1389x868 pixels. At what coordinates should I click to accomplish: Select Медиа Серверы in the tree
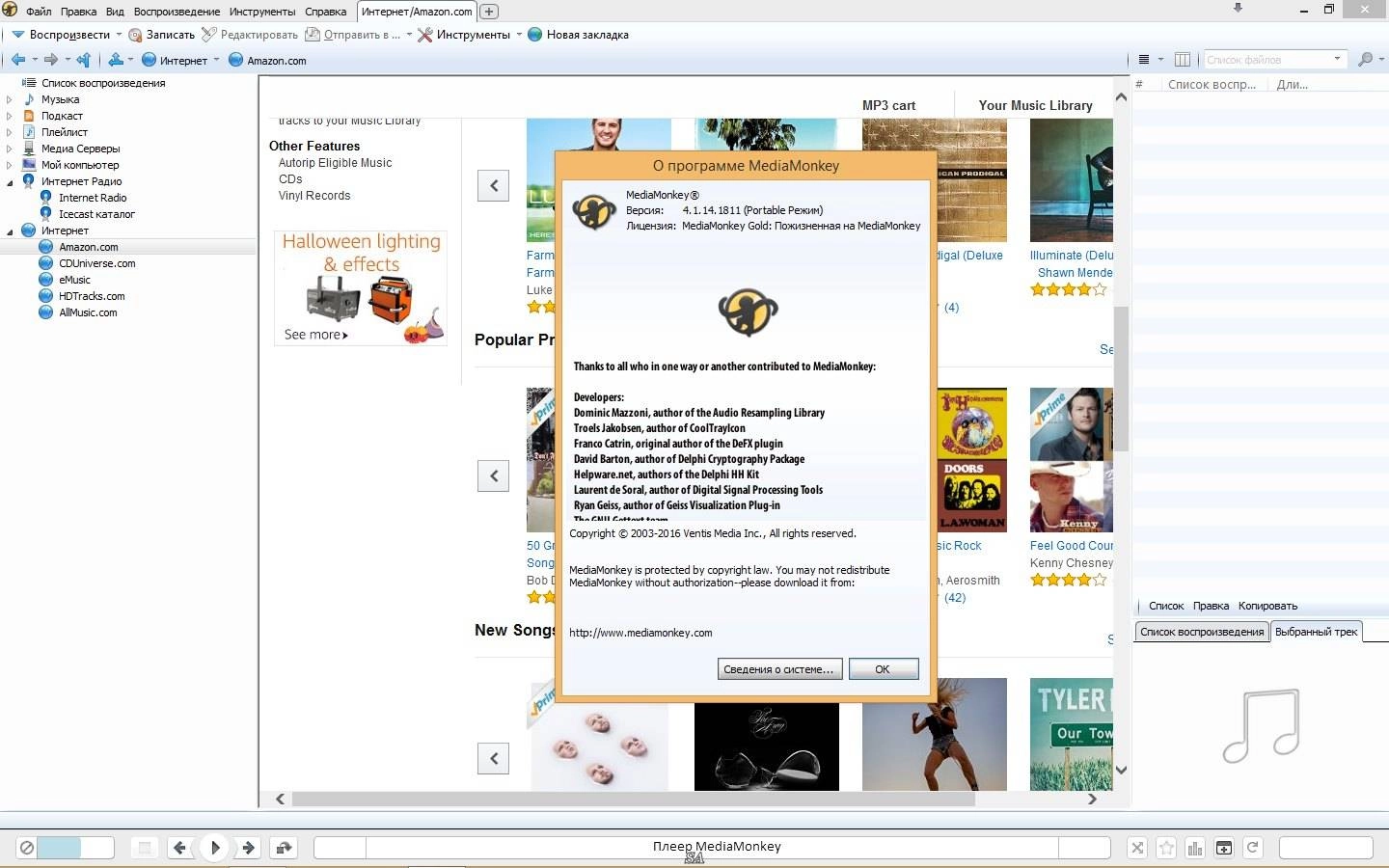tap(80, 149)
